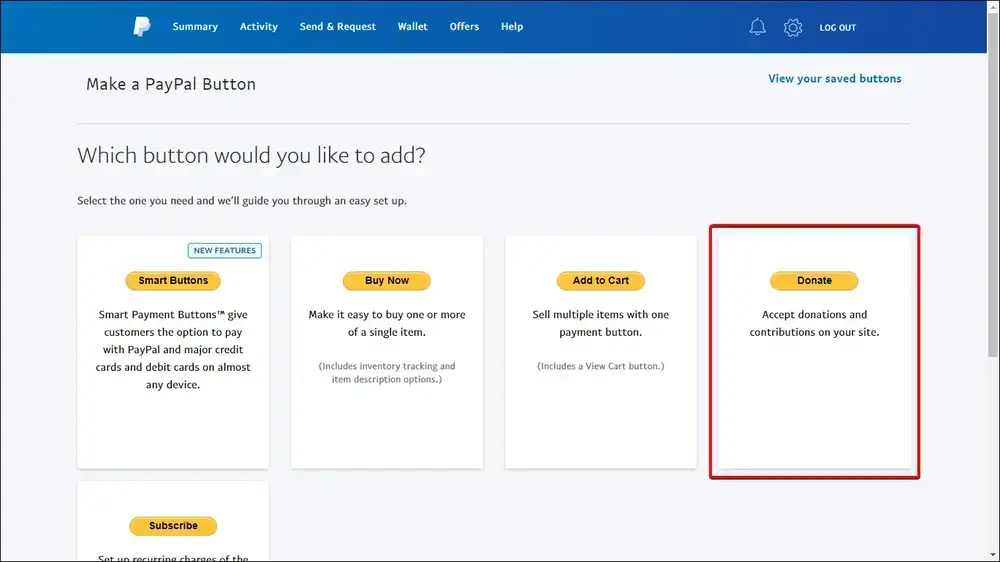Viewport: 1000px width, 562px height.
Task: Click '(Includes a View Cart button.)' note
Action: [600, 366]
